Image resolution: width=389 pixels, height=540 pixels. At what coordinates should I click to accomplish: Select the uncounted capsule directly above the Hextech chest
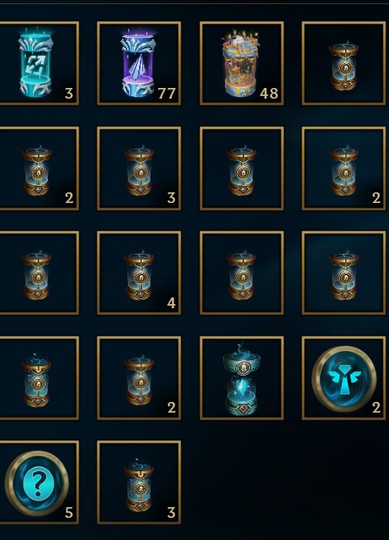tap(242, 273)
